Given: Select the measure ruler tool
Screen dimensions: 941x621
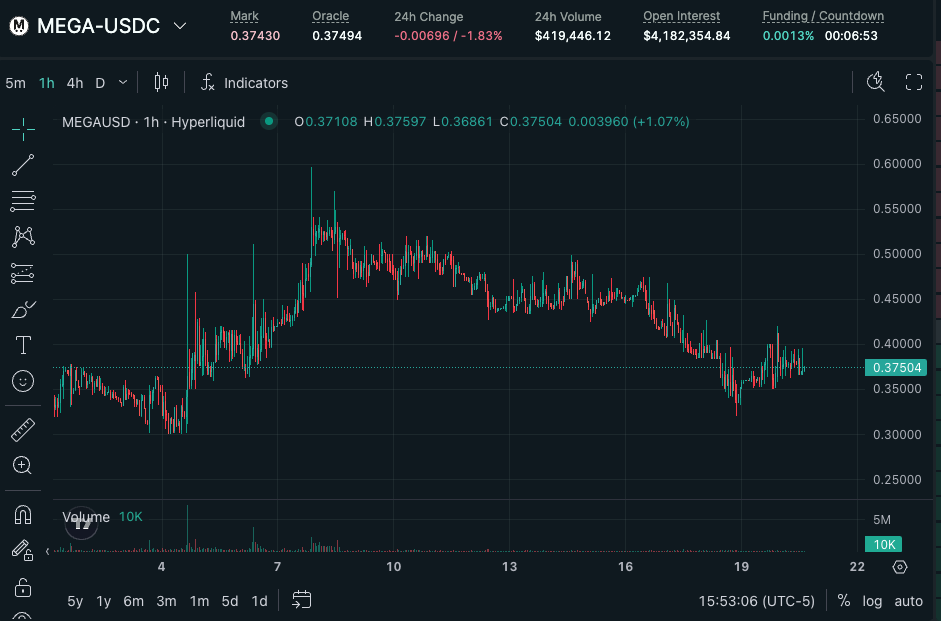Looking at the screenshot, I should (x=22, y=429).
